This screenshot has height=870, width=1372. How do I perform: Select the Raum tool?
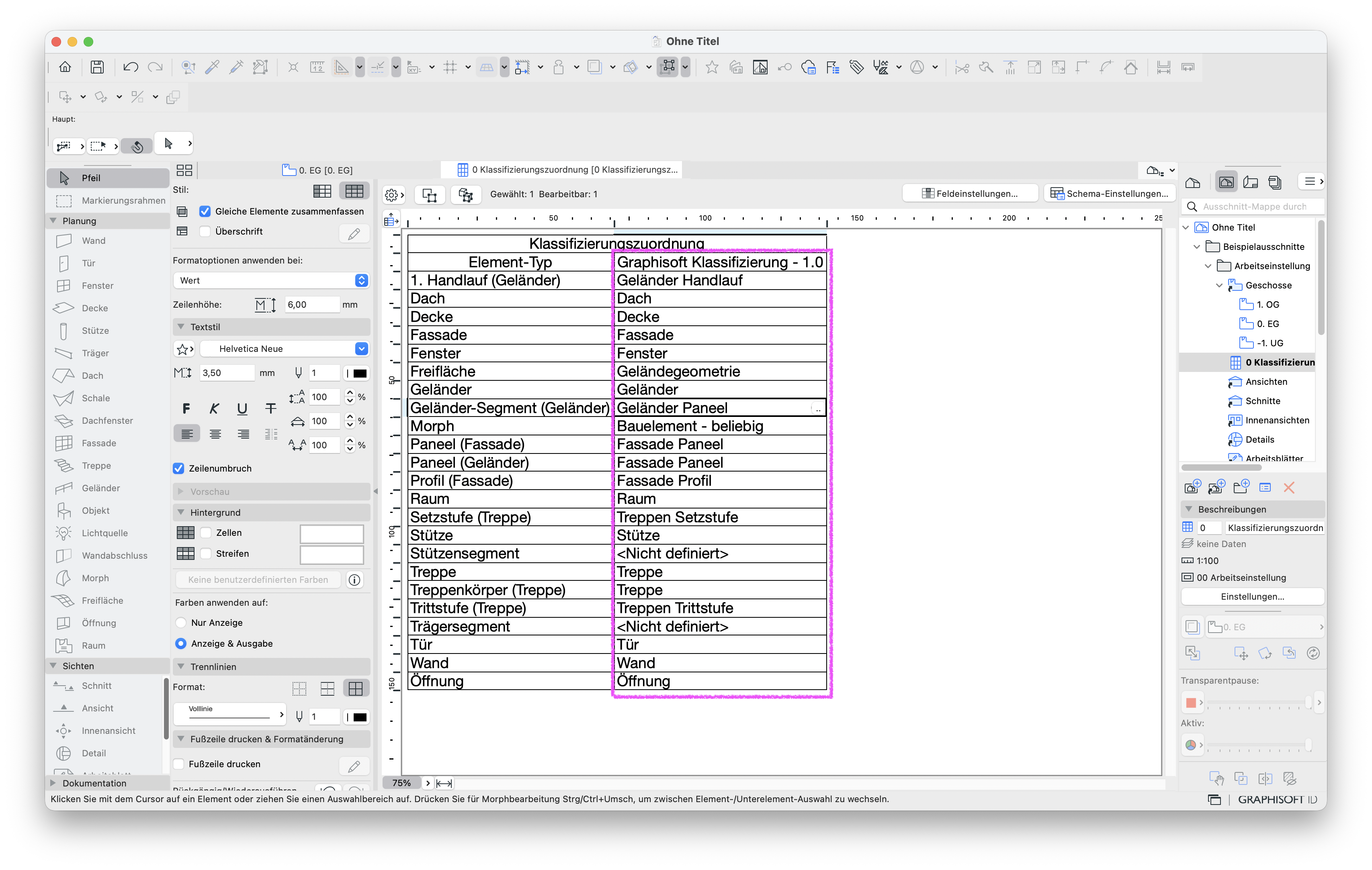[108, 645]
